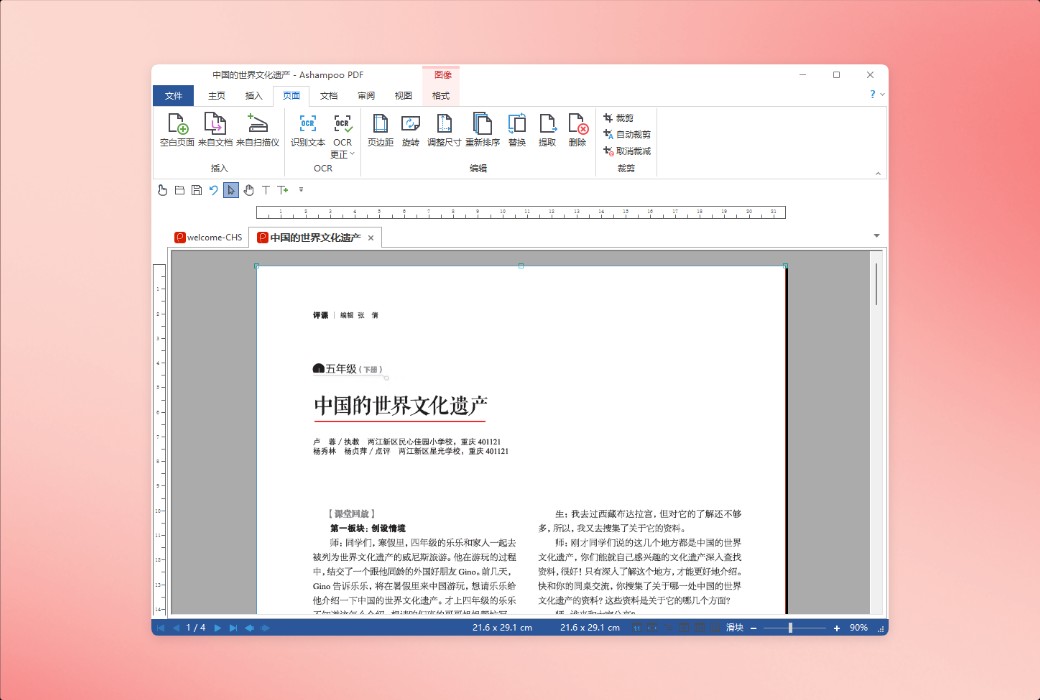
Task: Switch to the 审阅 ribbon tab
Action: tap(364, 95)
